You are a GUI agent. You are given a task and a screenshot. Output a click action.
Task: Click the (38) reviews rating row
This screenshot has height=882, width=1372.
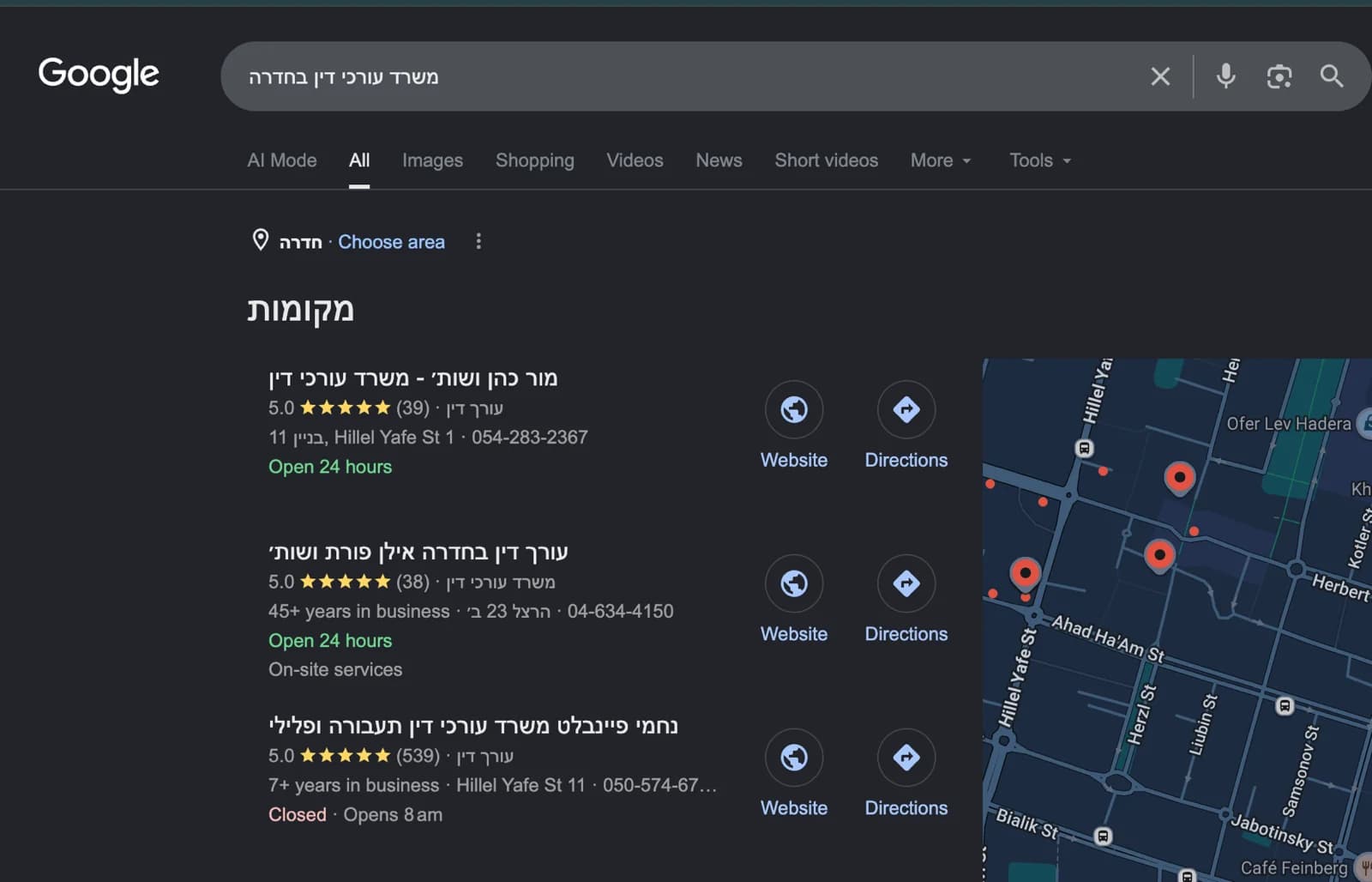pos(412,583)
